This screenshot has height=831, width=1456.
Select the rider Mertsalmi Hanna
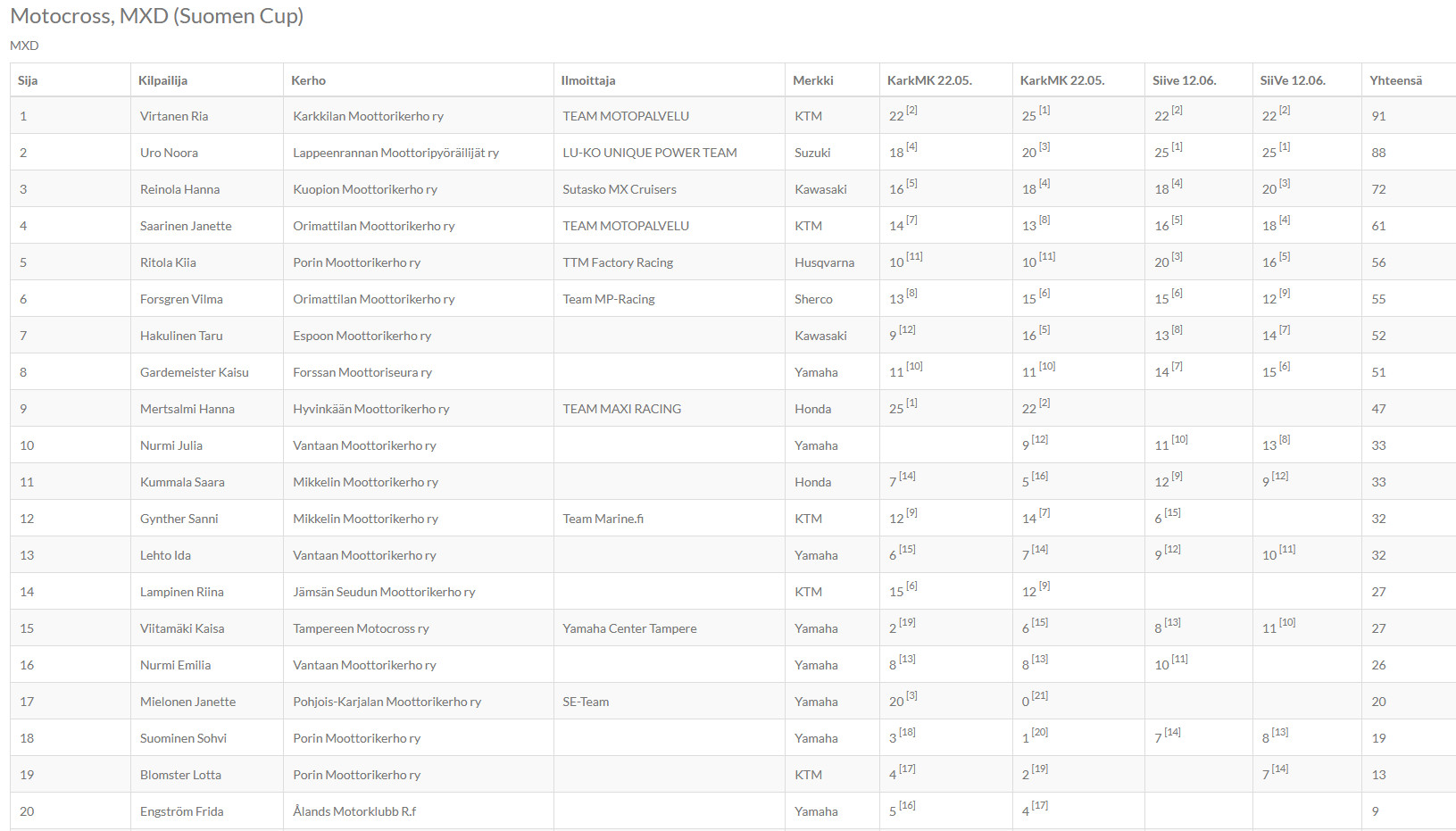click(187, 409)
